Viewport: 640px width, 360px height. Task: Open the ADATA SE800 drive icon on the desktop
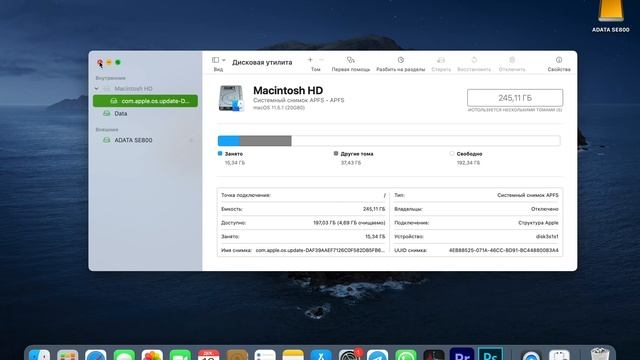tap(611, 11)
